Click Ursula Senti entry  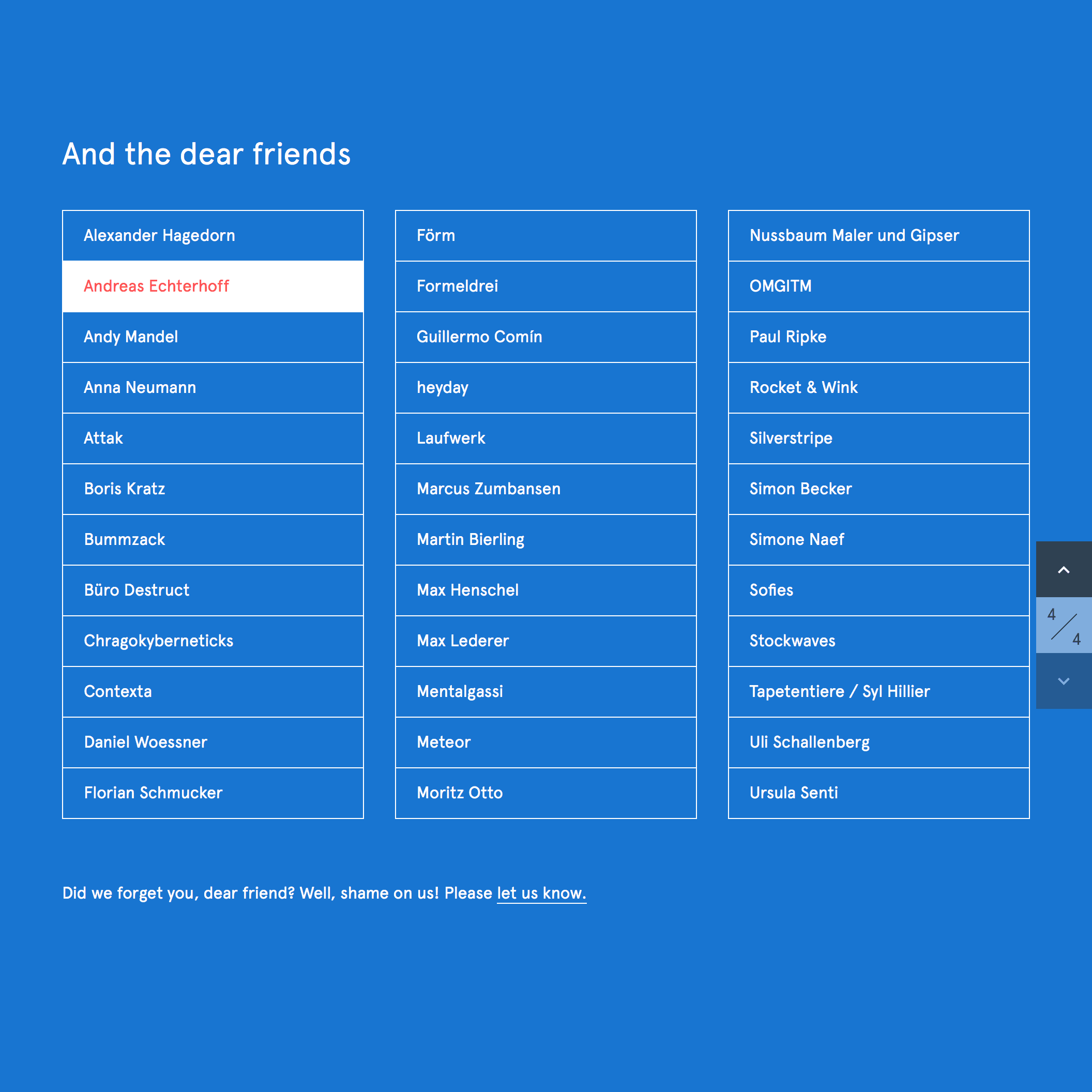pyautogui.click(x=879, y=793)
